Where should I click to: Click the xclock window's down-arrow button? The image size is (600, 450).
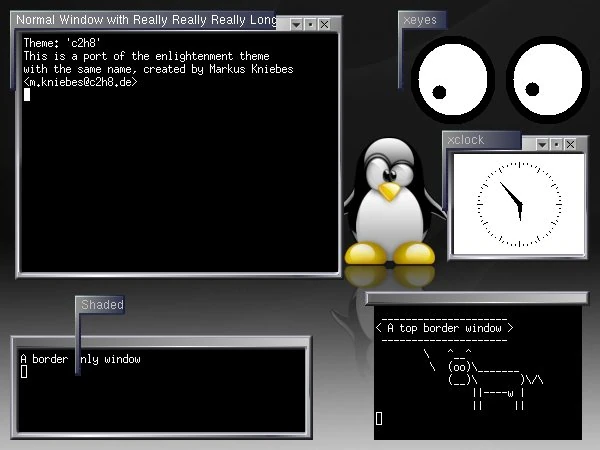click(542, 145)
